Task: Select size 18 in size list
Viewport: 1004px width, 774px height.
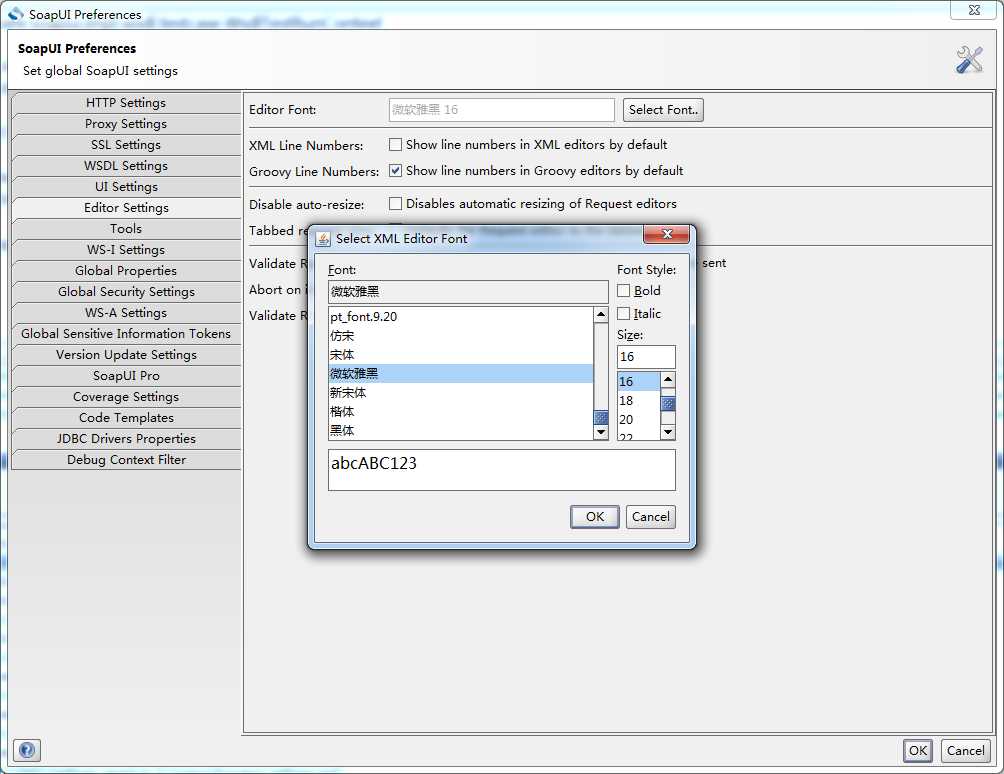Action: point(638,401)
